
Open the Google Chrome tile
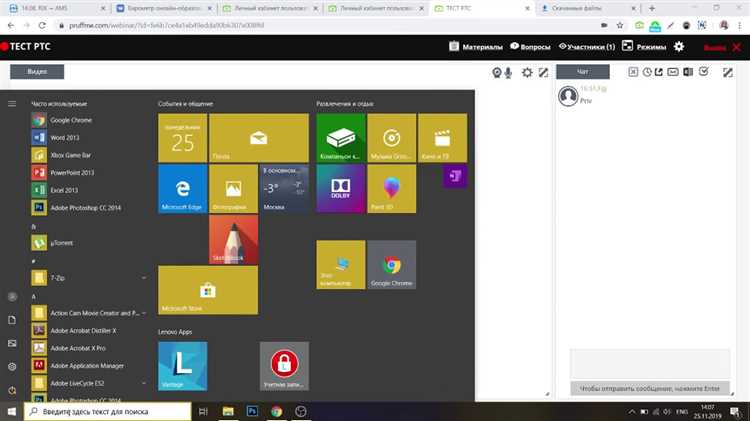(x=391, y=265)
